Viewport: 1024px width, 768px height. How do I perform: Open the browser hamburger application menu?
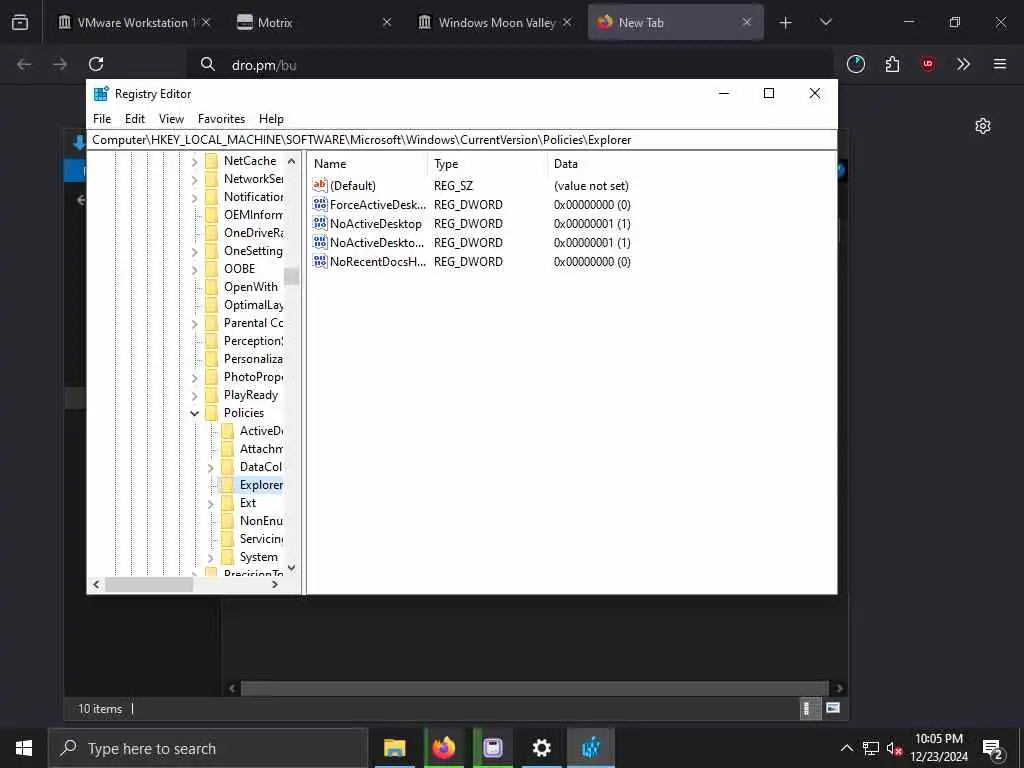pos(1000,64)
